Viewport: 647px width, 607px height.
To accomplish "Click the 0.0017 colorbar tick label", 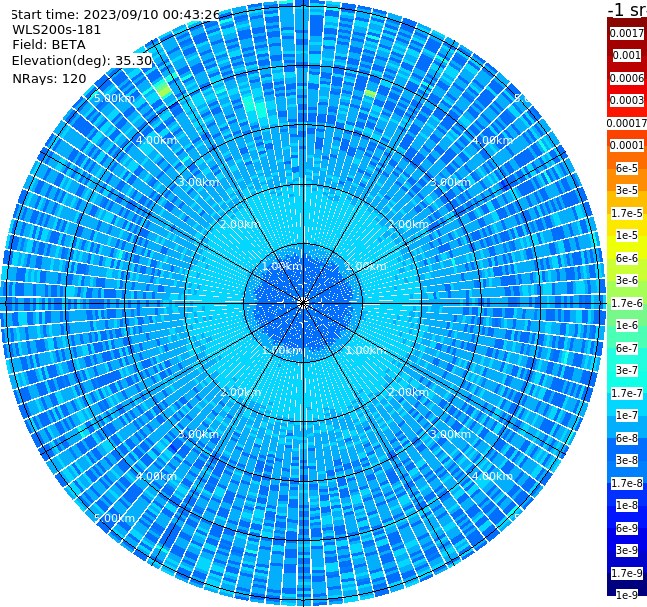I will coord(627,33).
